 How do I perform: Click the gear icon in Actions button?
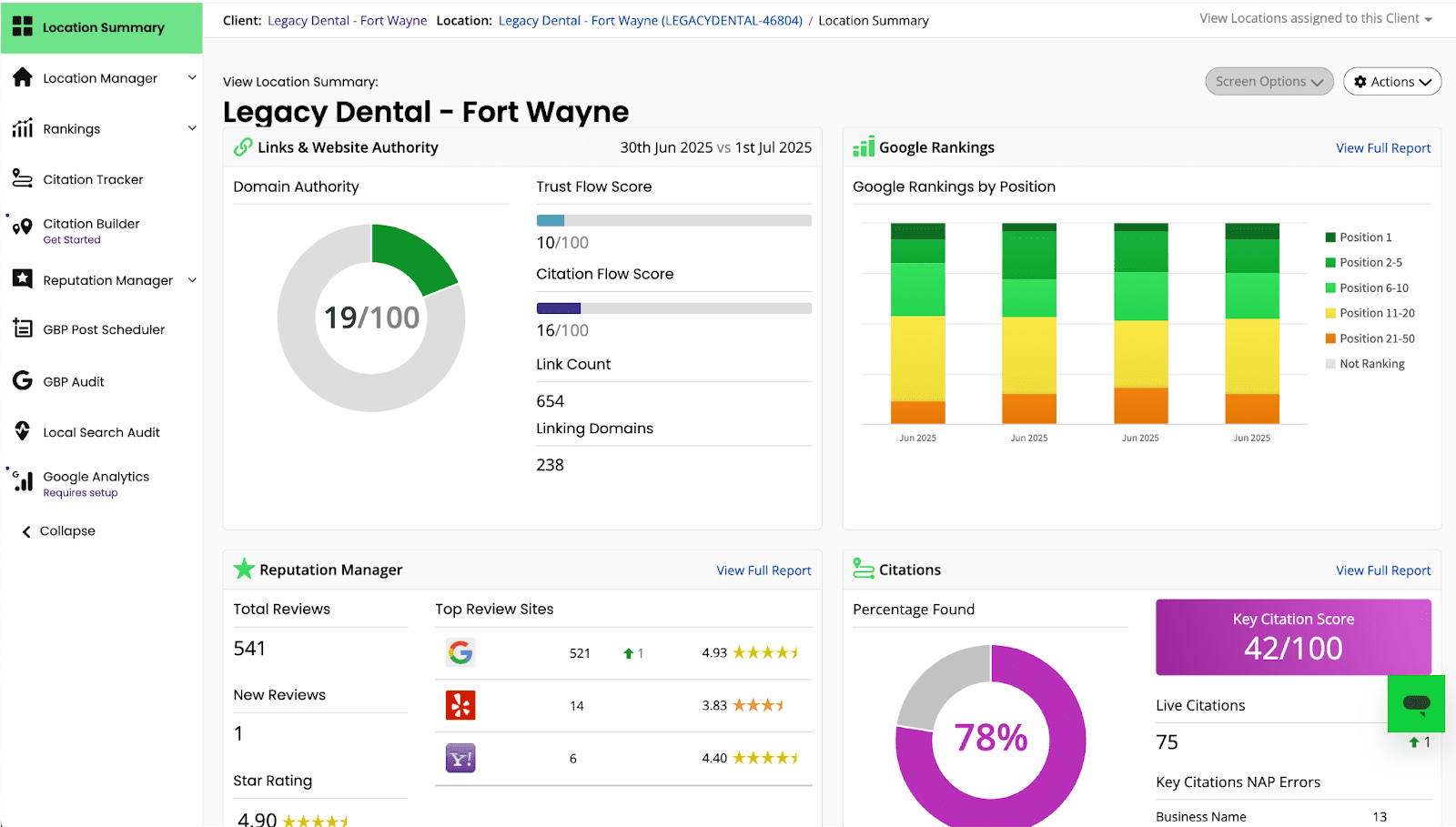tap(1360, 82)
